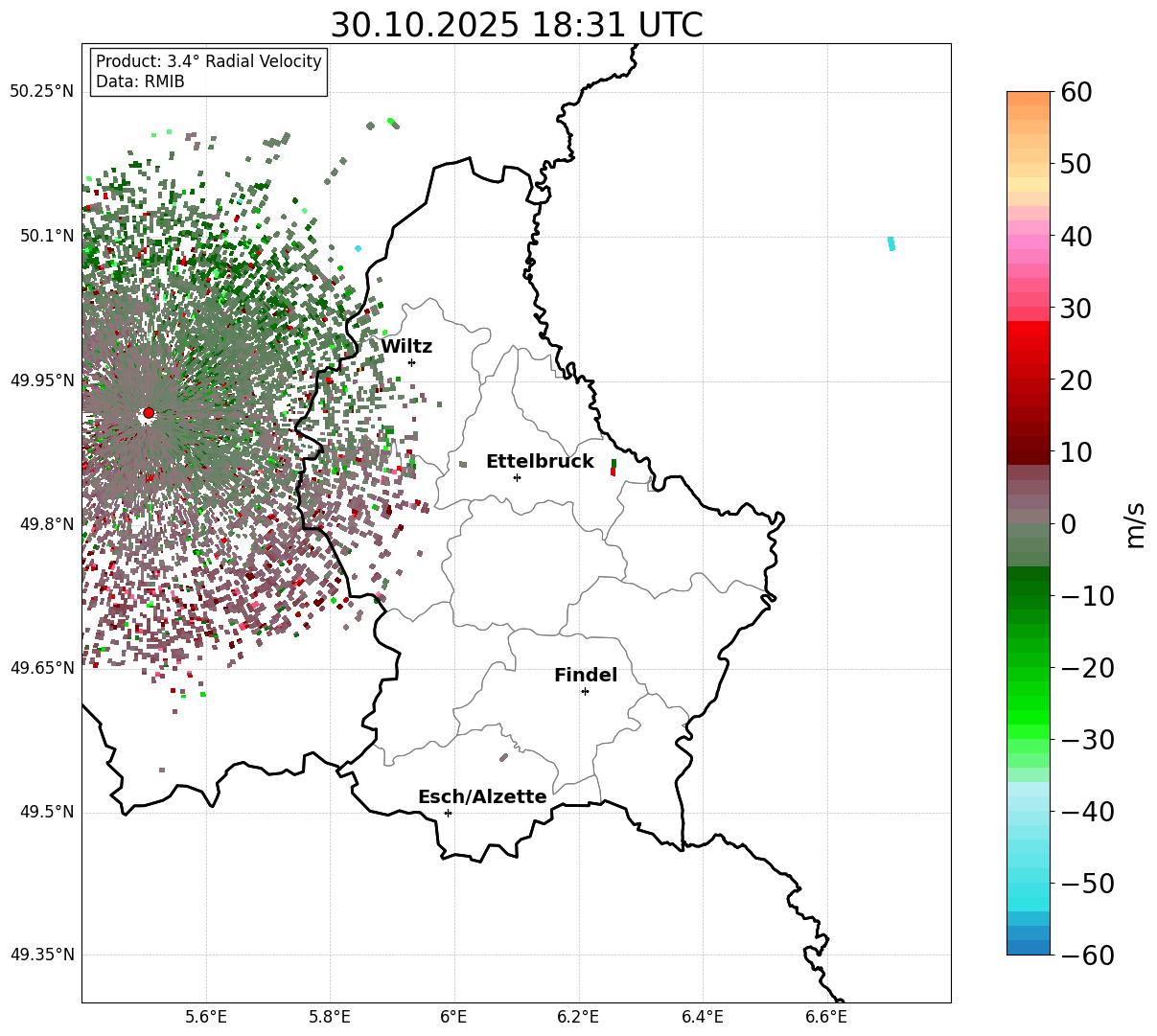Select the Wiltz city label
The height and width of the screenshot is (1036, 1157).
pyautogui.click(x=406, y=347)
